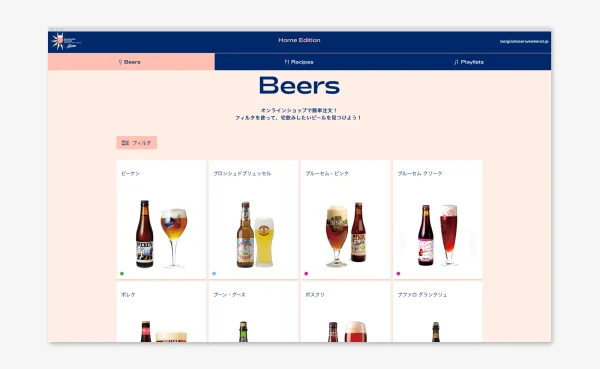
Task: Click the fork-knife icon in the Recipes tab
Action: [287, 62]
